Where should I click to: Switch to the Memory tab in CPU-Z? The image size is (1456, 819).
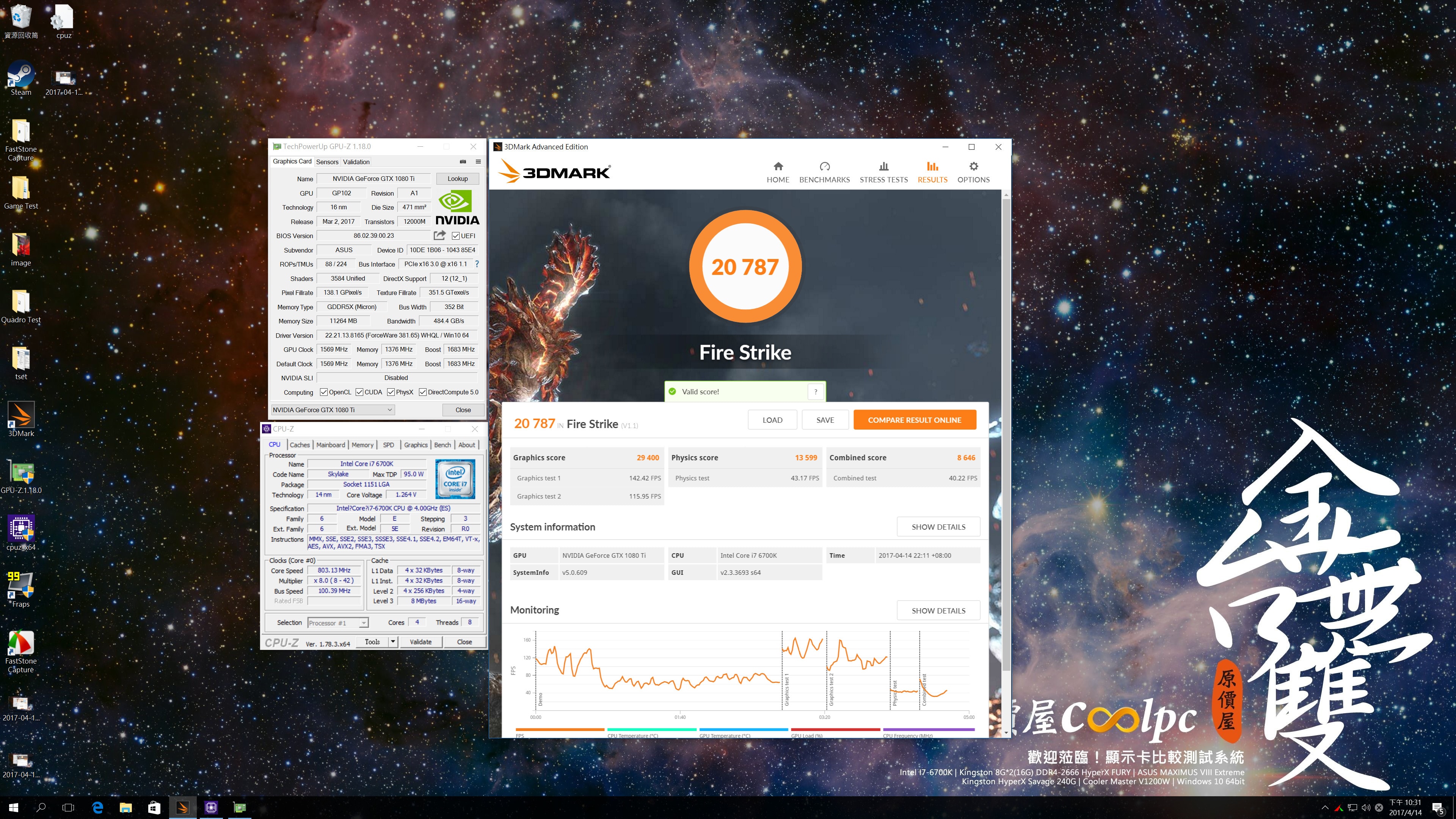362,445
